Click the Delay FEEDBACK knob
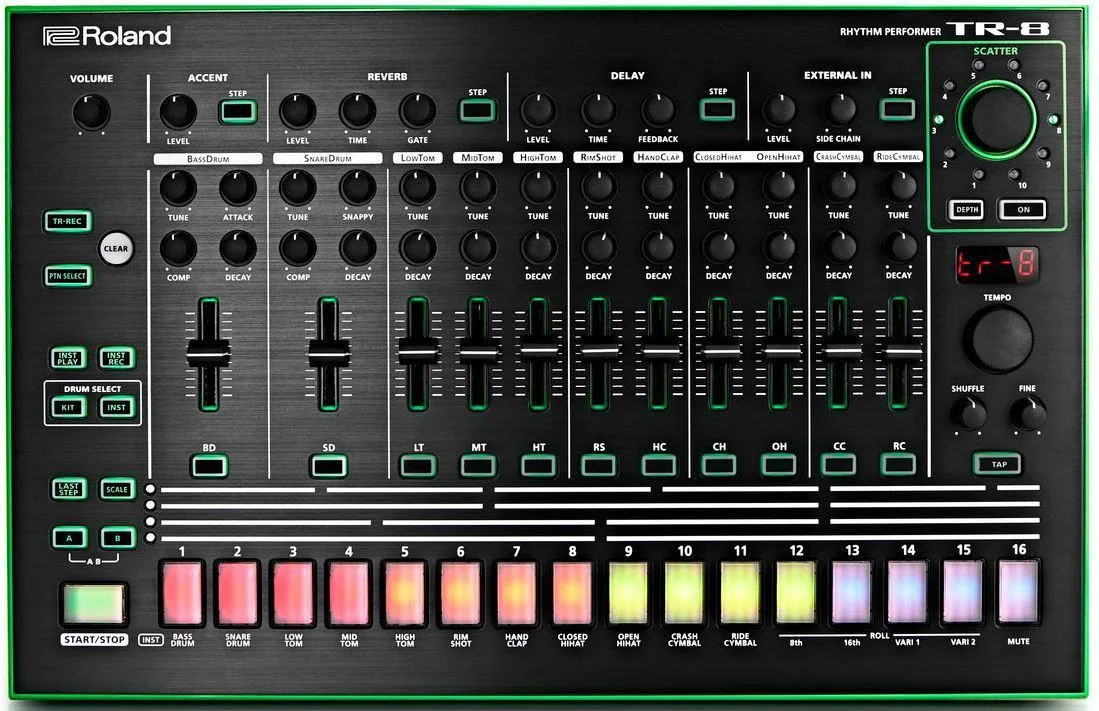Viewport: 1099px width, 711px height. pyautogui.click(x=657, y=110)
